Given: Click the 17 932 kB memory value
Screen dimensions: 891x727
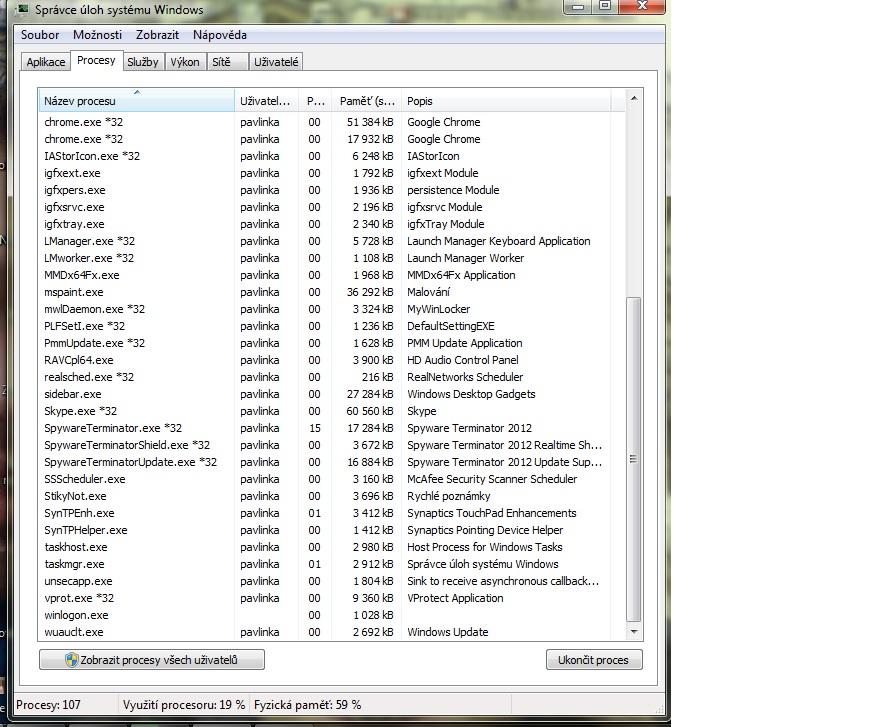Looking at the screenshot, I should click(x=370, y=139).
